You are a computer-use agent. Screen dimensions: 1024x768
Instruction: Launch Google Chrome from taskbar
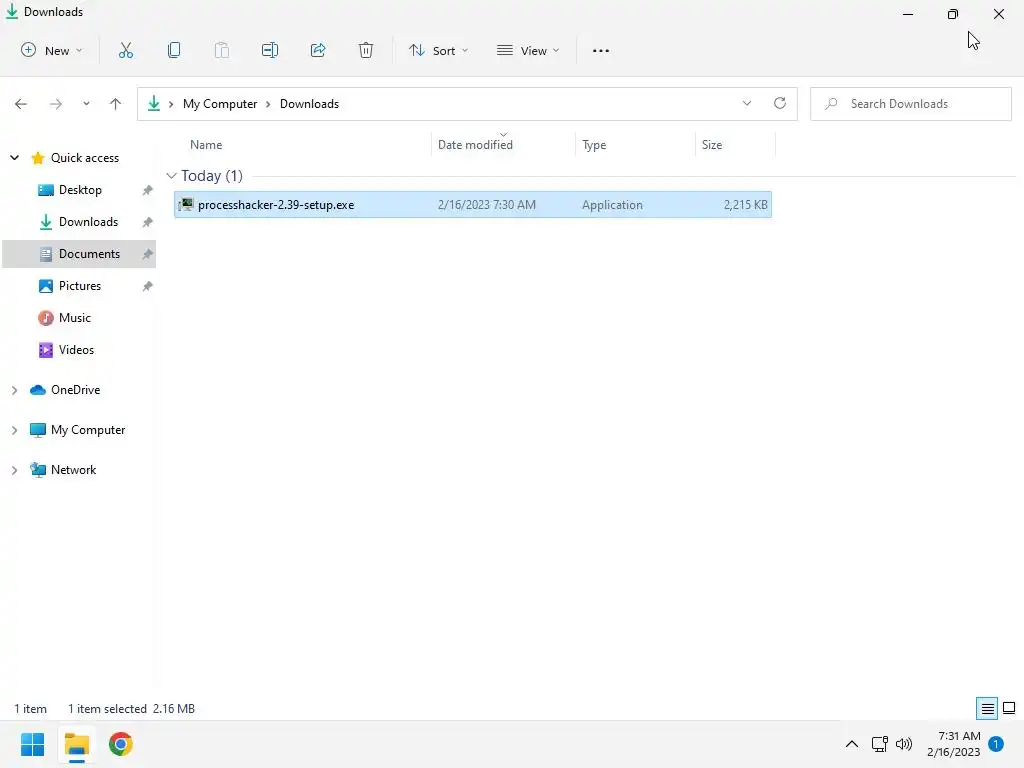(121, 744)
